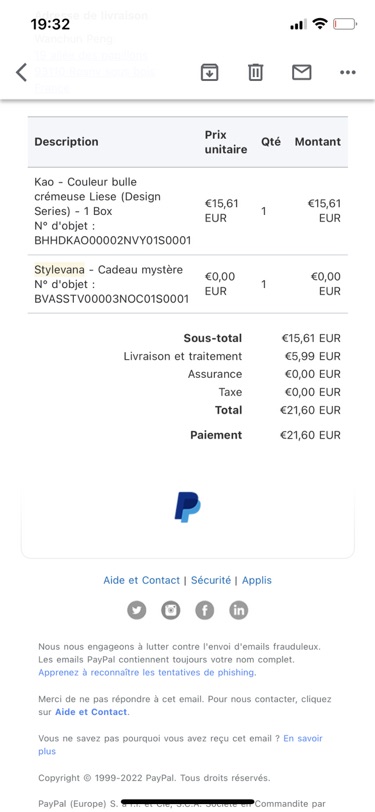Open the Sécurité link
This screenshot has height=812, width=375.
[x=211, y=580]
